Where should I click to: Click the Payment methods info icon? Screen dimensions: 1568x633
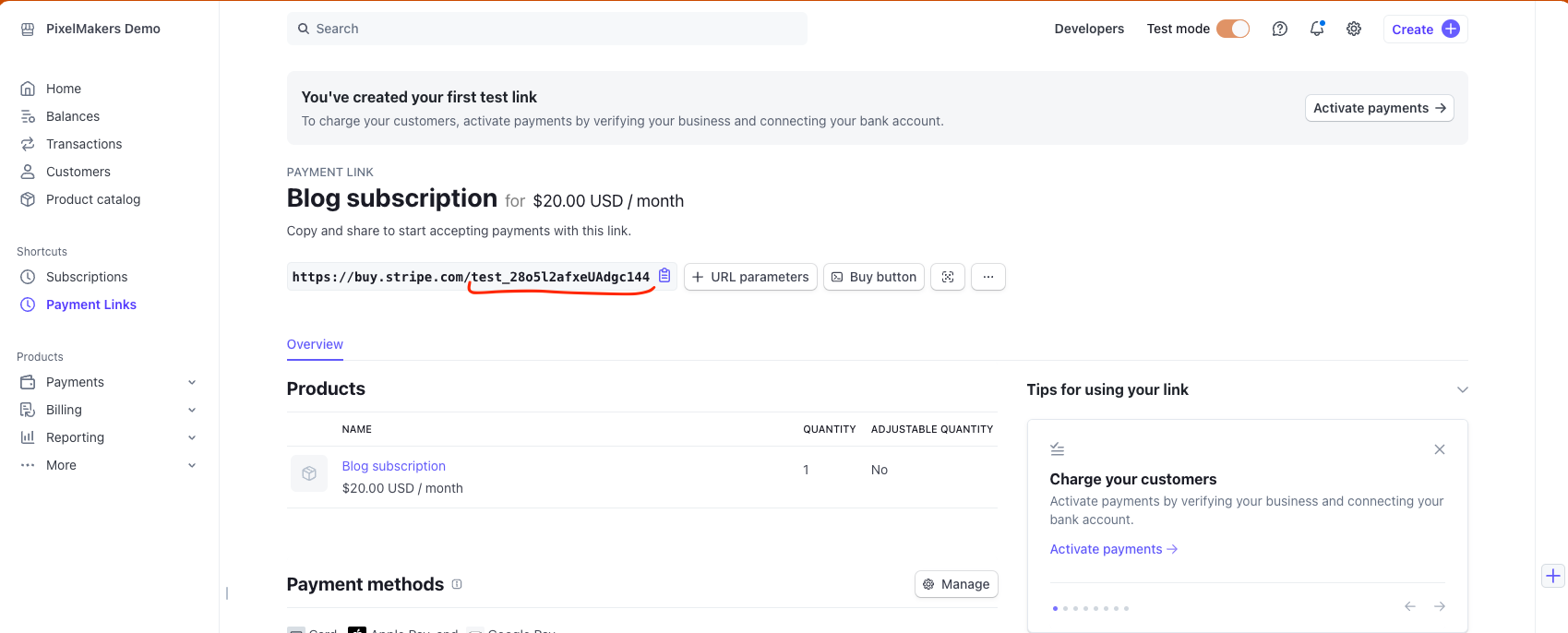click(457, 584)
